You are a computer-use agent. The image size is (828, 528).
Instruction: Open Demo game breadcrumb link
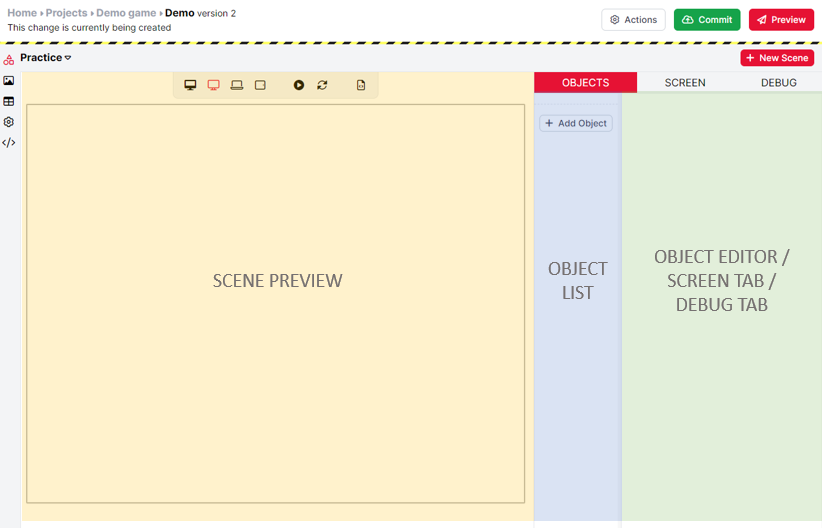tap(126, 13)
